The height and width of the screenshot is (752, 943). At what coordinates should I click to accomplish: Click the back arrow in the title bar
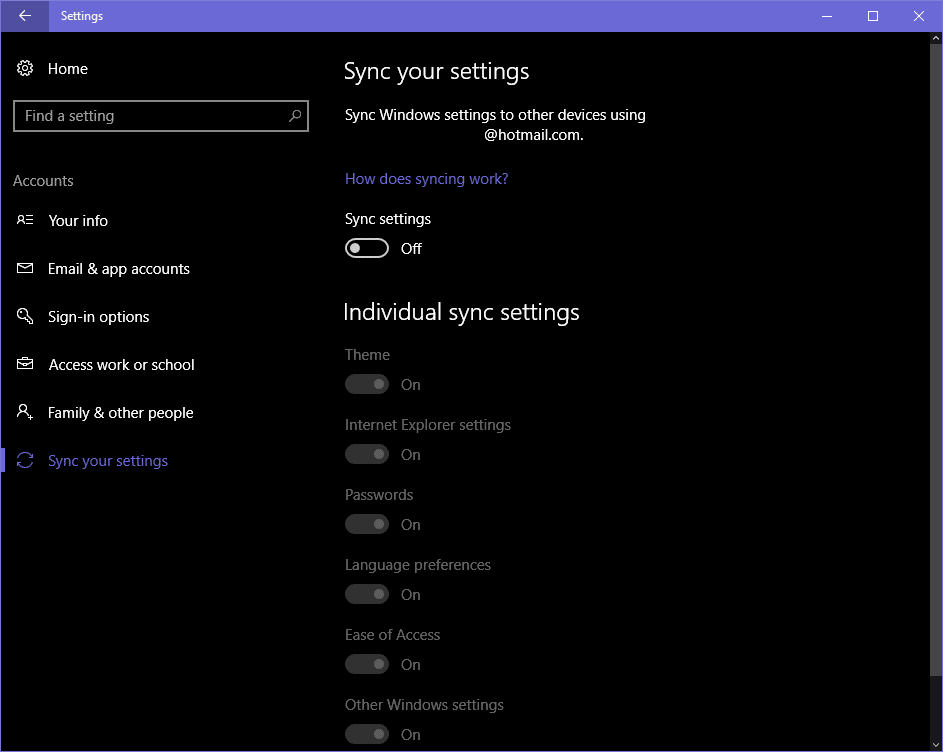tap(23, 16)
